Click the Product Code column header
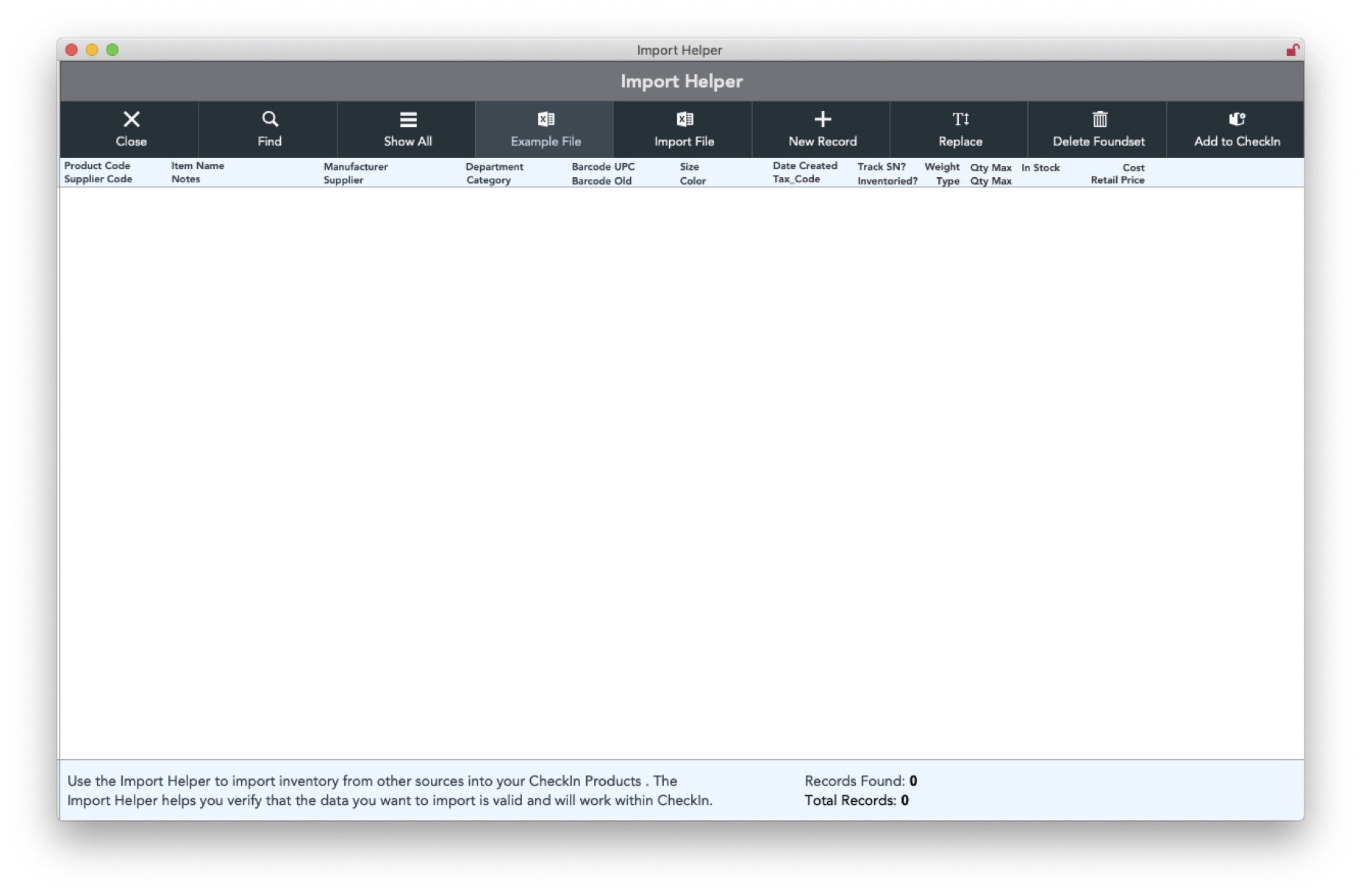This screenshot has height=896, width=1361. [x=97, y=166]
